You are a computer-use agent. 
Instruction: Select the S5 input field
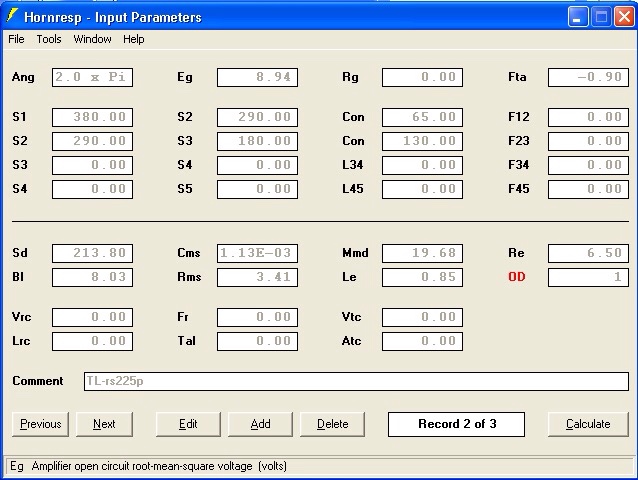tap(257, 189)
